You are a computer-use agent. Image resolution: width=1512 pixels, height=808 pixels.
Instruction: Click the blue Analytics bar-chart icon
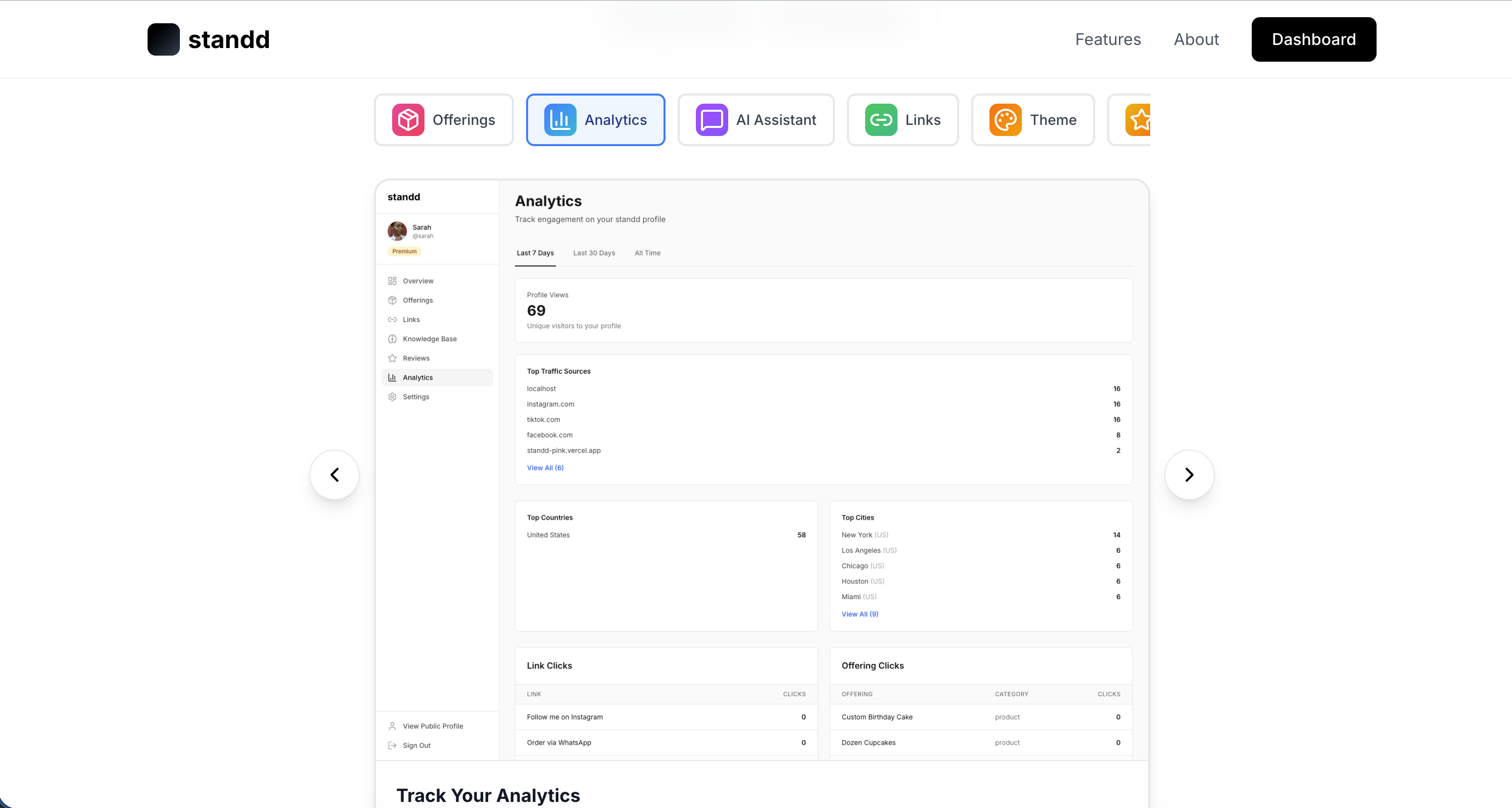[560, 120]
